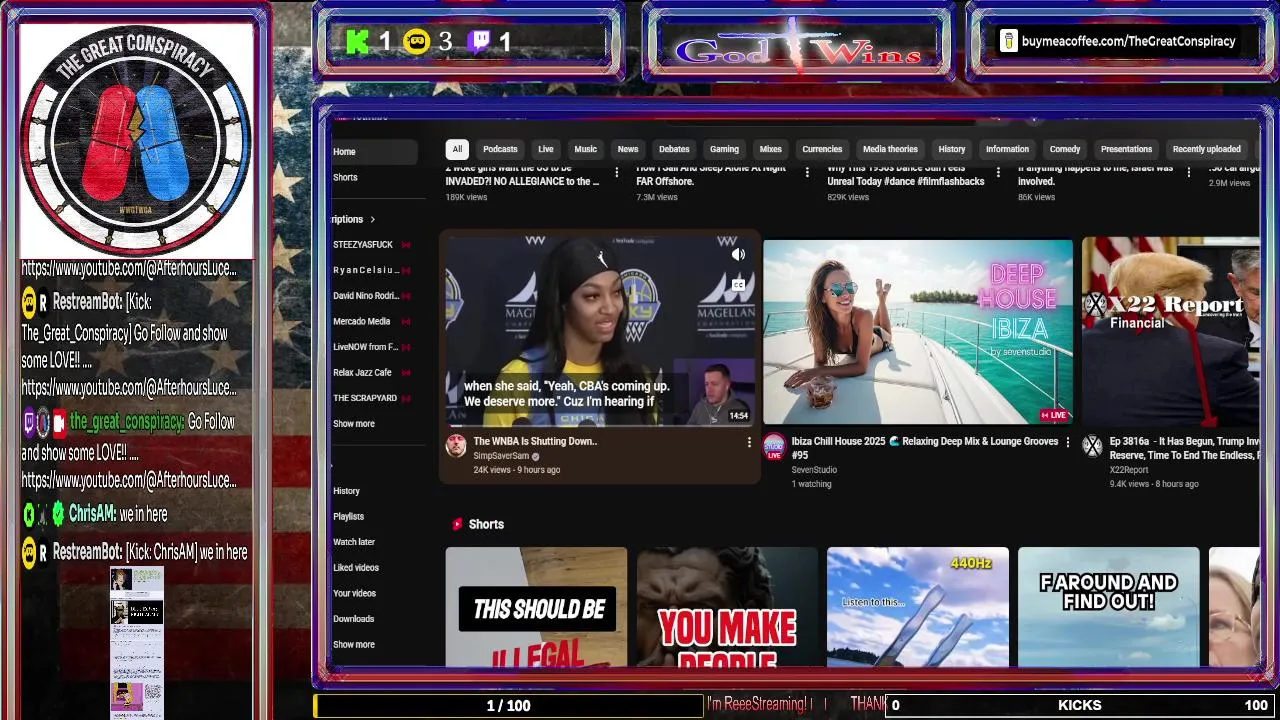Click the coffee cup icon beside buymeacoffee link
This screenshot has width=1280, height=720.
click(x=1008, y=41)
